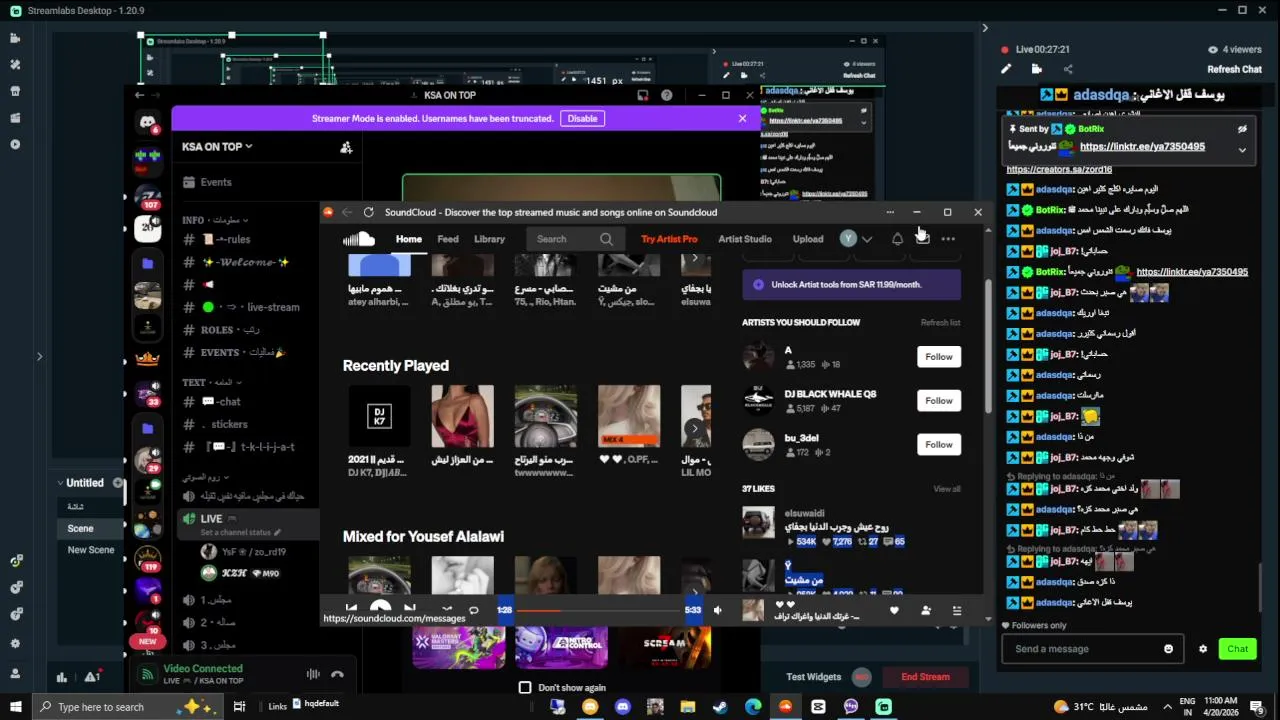The image size is (1280, 720).
Task: Open the SoundCloud next-up queue
Action: click(957, 610)
